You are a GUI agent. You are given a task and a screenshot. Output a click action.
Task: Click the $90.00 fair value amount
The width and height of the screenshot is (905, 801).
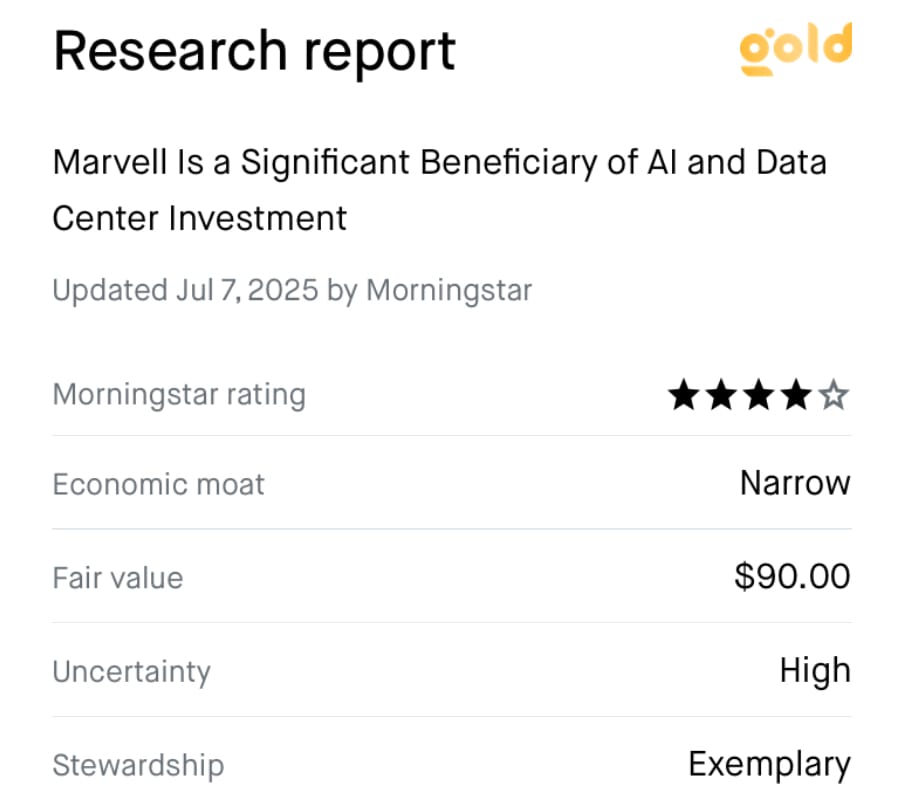[792, 576]
